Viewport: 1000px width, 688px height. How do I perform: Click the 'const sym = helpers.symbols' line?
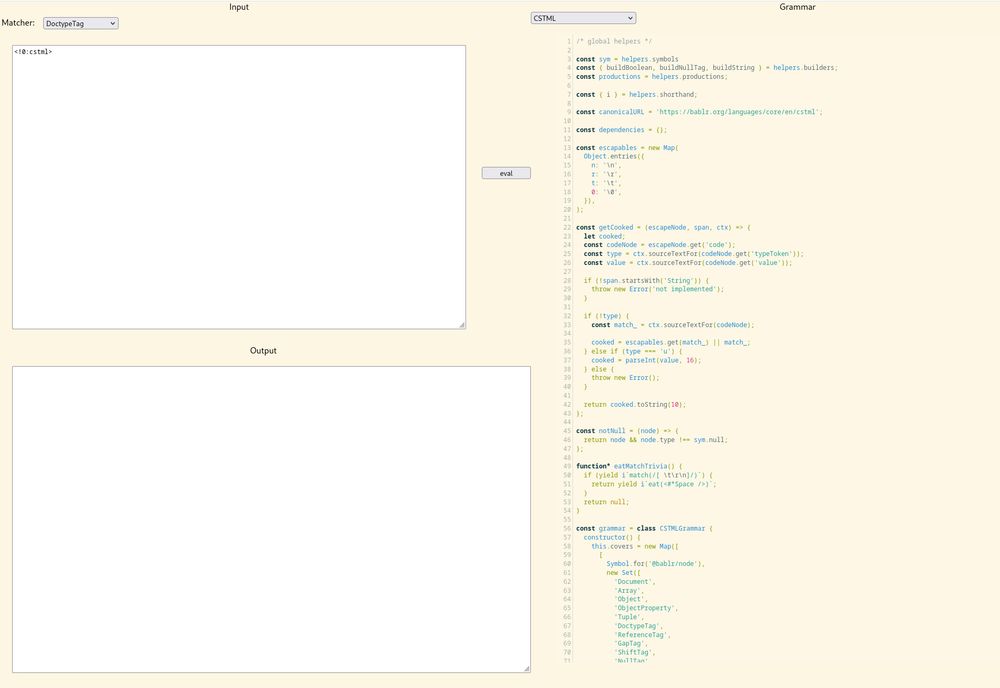pos(627,59)
